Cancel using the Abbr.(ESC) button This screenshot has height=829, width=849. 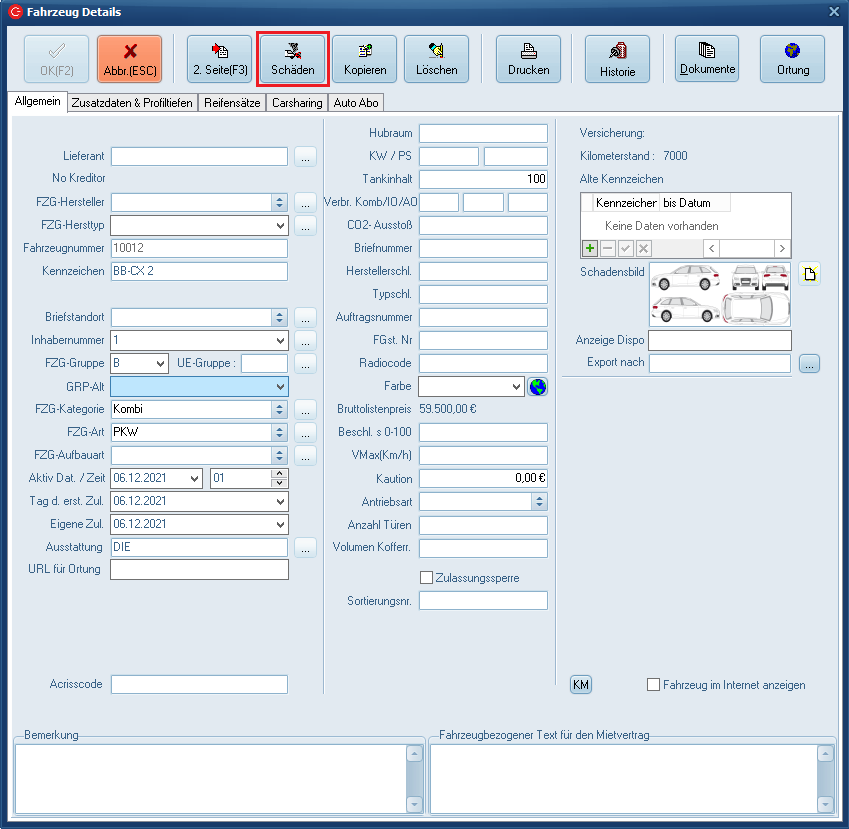(x=129, y=59)
